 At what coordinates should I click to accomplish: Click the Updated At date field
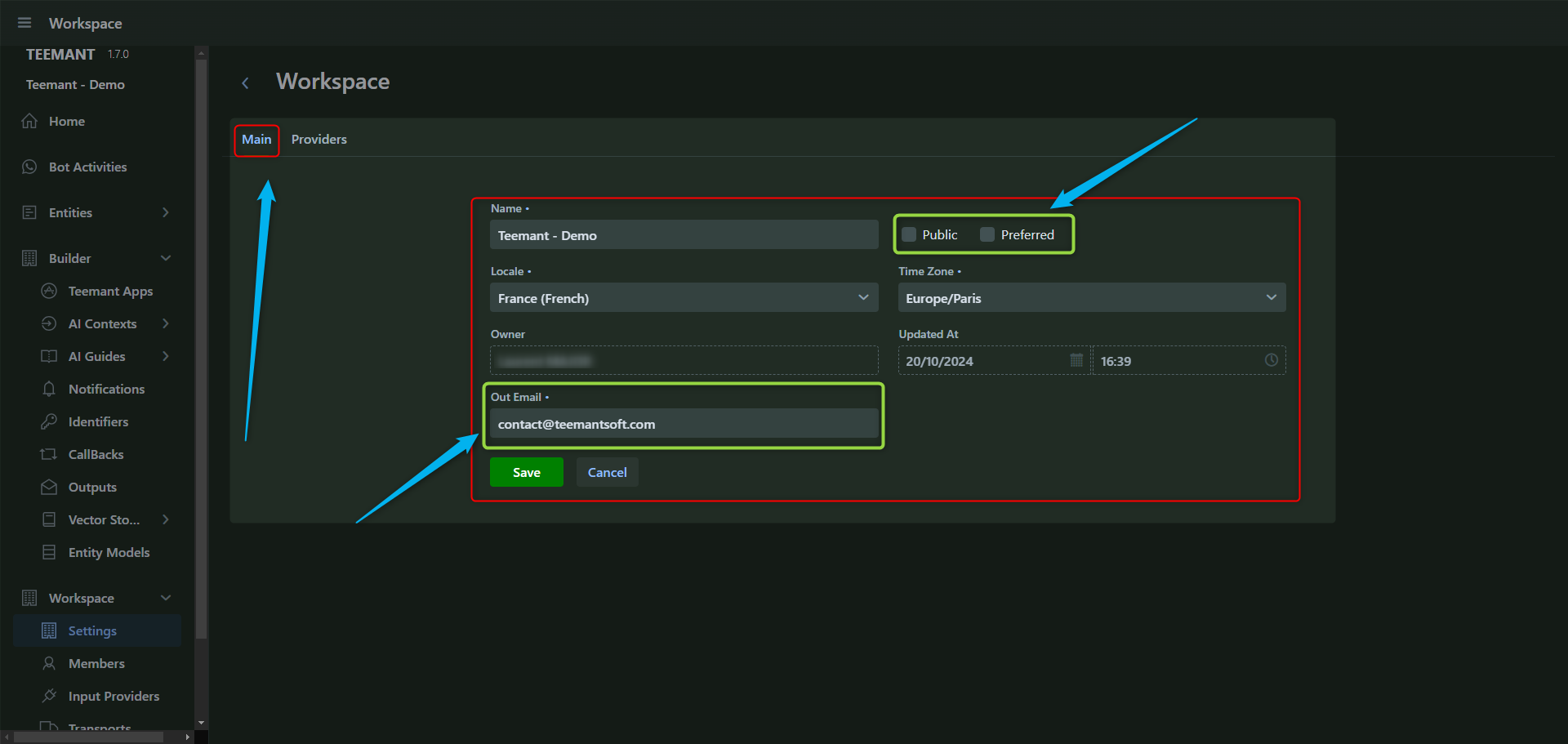(x=995, y=360)
